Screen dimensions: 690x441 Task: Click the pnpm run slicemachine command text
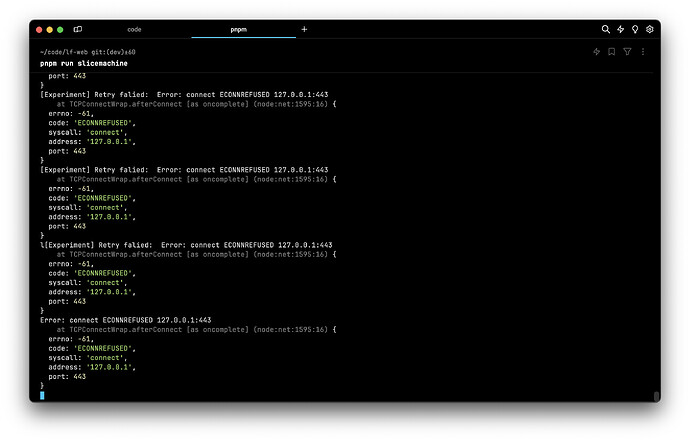coord(84,63)
